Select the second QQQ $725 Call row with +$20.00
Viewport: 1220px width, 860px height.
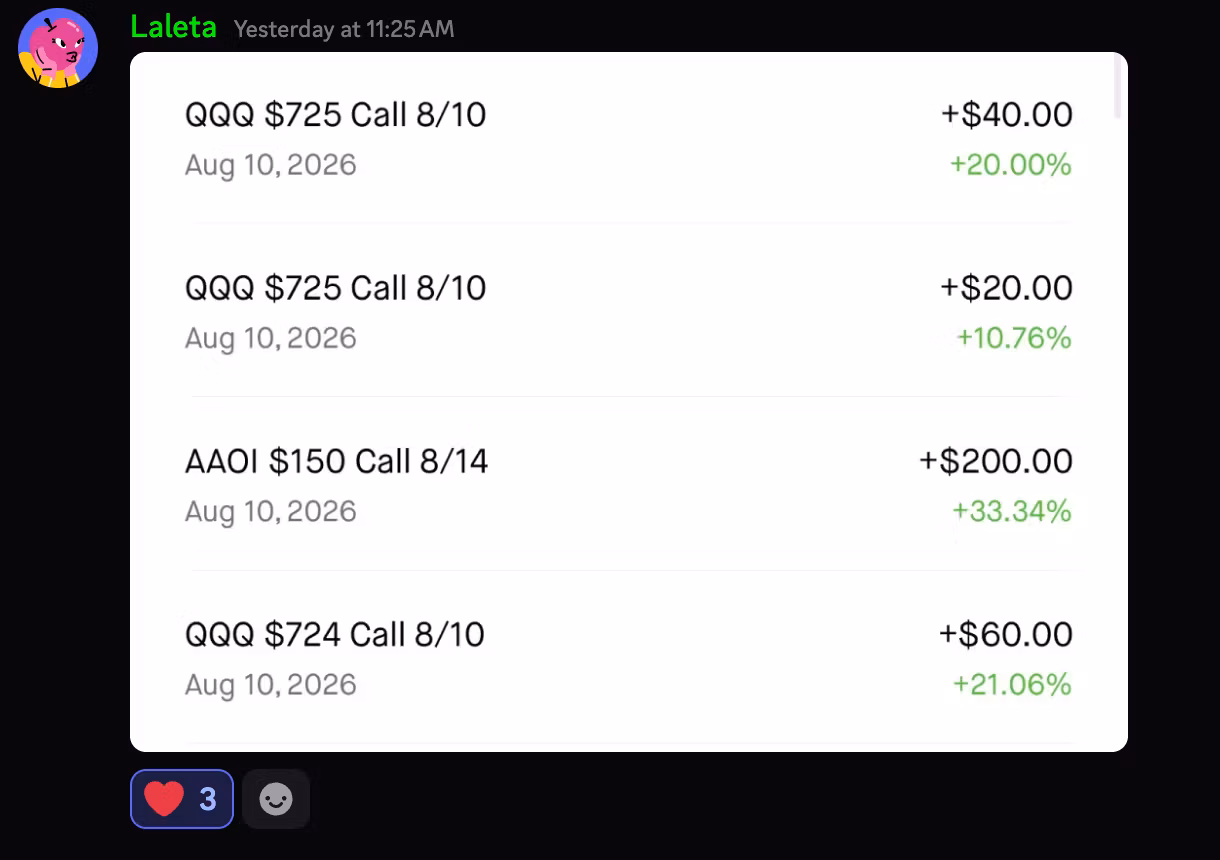coord(629,311)
